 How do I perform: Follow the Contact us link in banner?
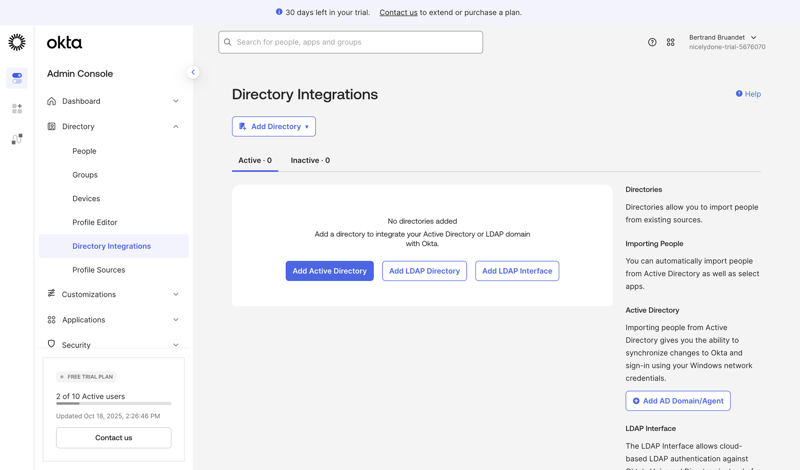pyautogui.click(x=398, y=12)
